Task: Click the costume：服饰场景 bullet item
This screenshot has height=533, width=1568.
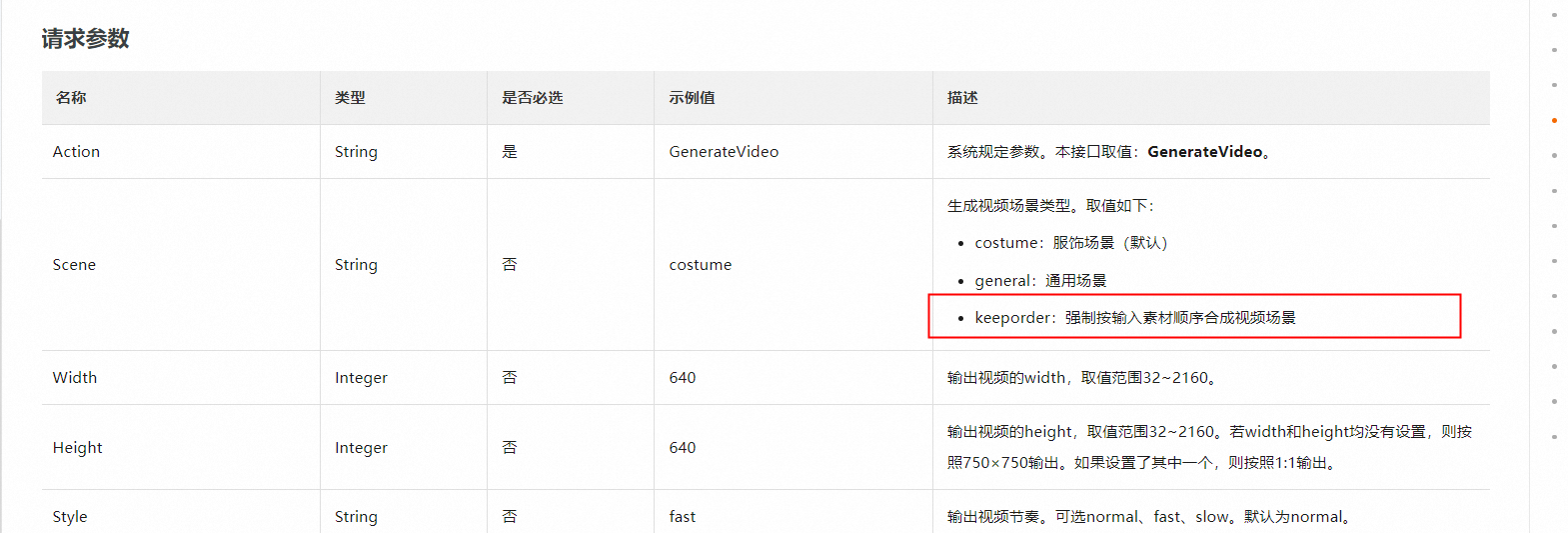Action: point(1070,243)
